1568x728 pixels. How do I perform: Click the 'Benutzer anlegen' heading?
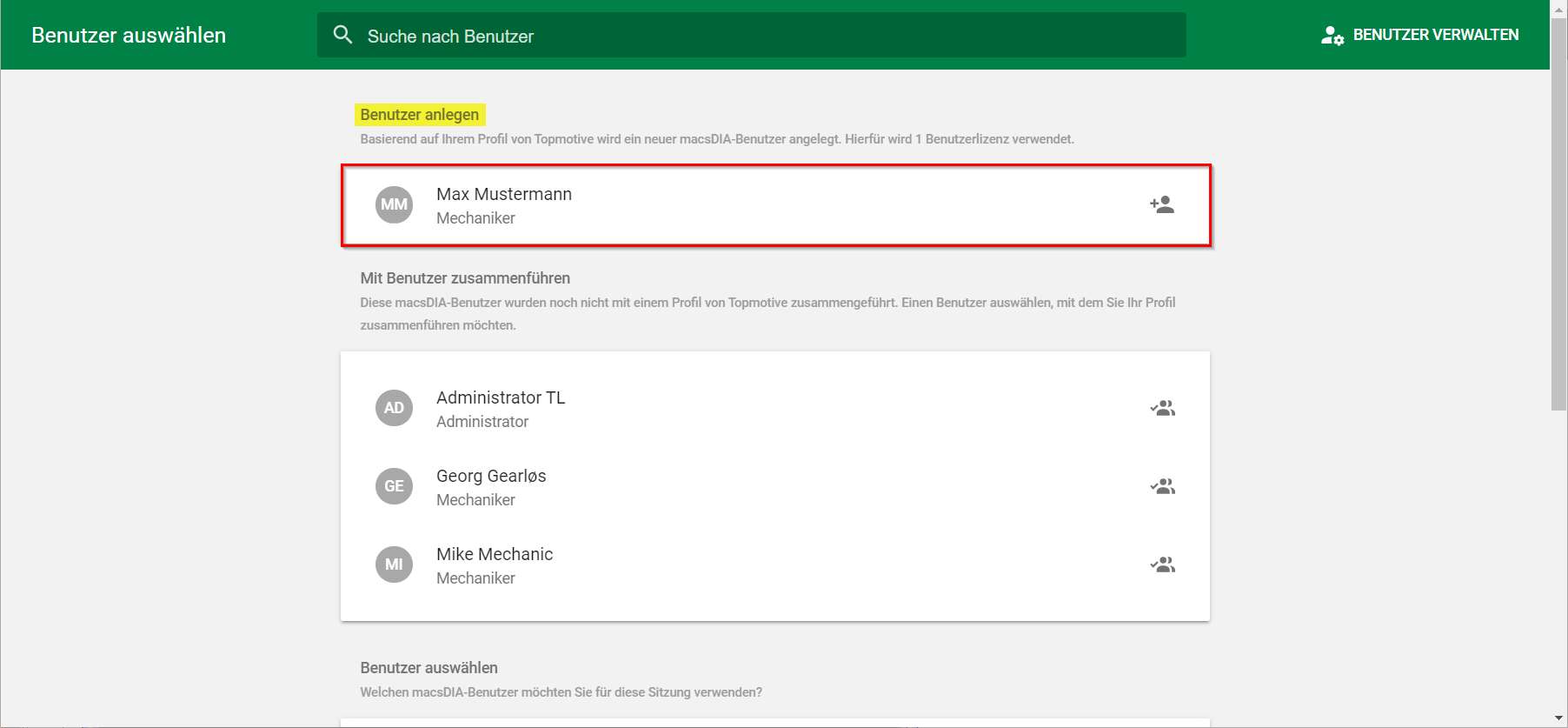coord(420,115)
